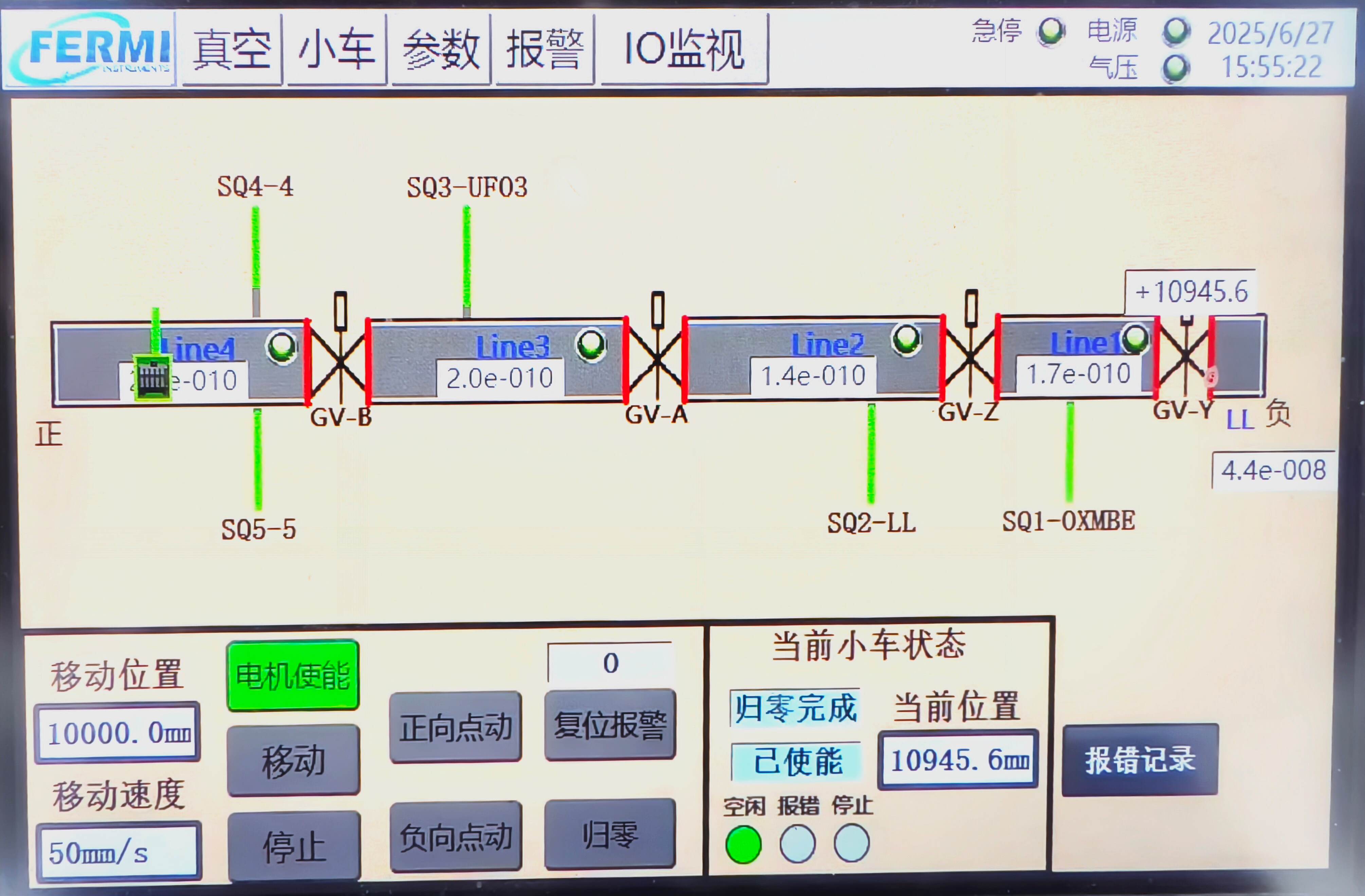The image size is (1365, 896).
Task: Click the GV-Z gate valve icon
Action: (970, 358)
